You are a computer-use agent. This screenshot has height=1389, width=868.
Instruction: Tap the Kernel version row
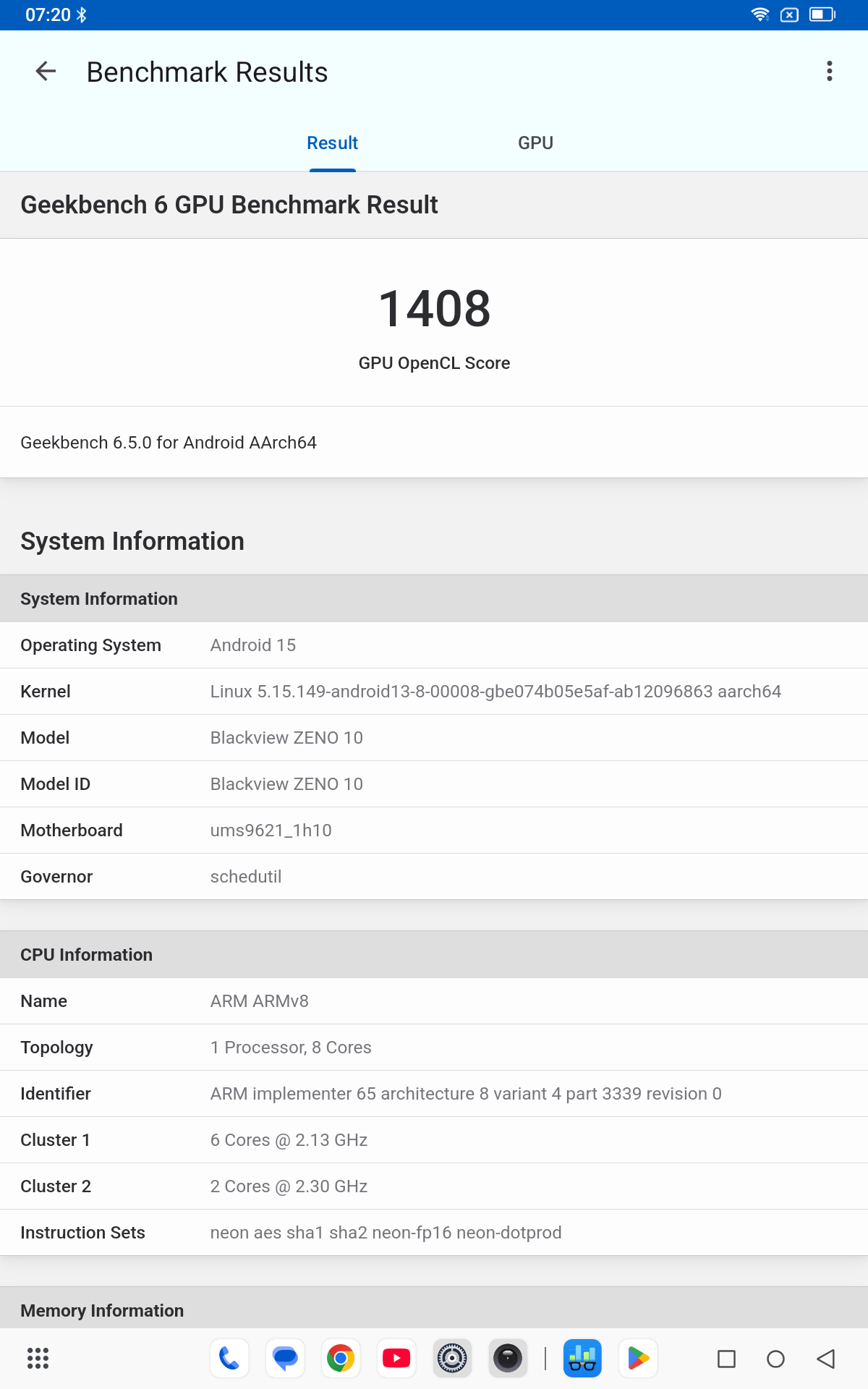[434, 692]
